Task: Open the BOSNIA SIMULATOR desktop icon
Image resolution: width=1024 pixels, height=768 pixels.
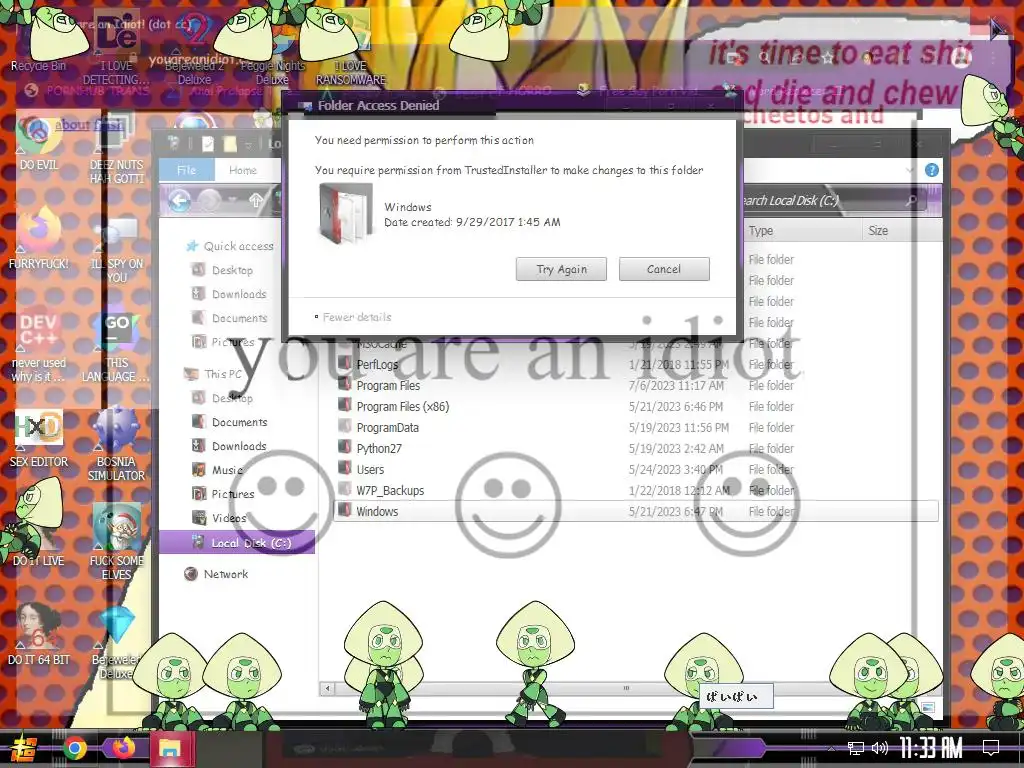Action: coord(116,444)
